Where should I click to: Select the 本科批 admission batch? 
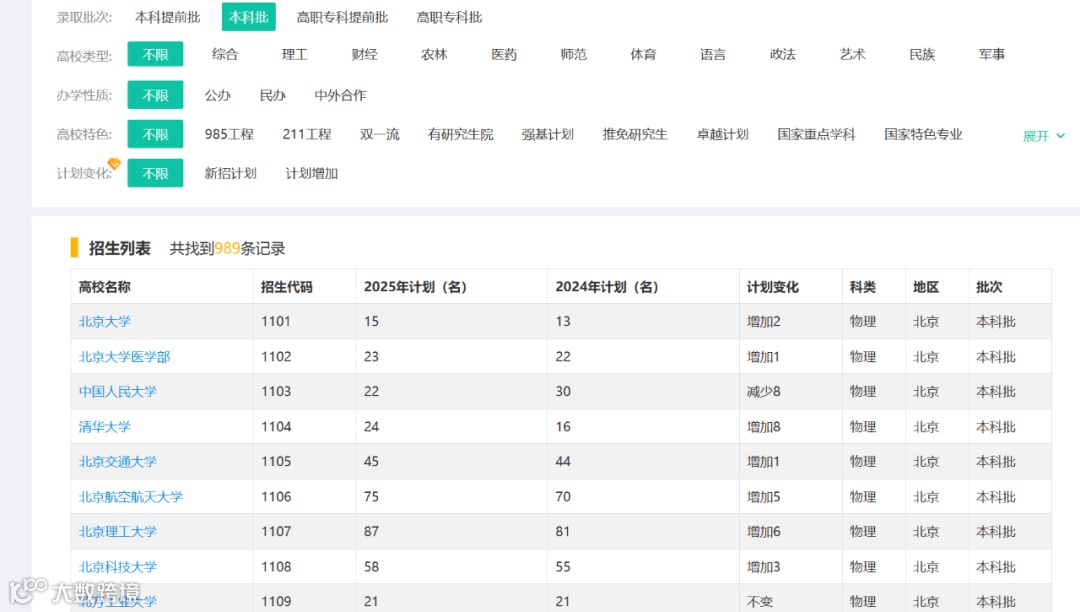pos(249,17)
